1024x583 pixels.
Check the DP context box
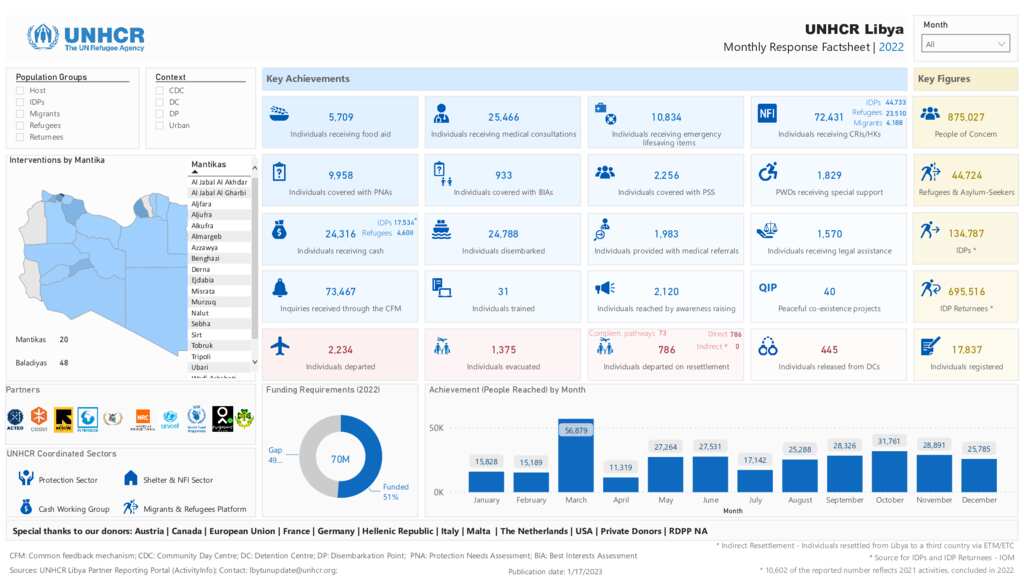(x=160, y=114)
